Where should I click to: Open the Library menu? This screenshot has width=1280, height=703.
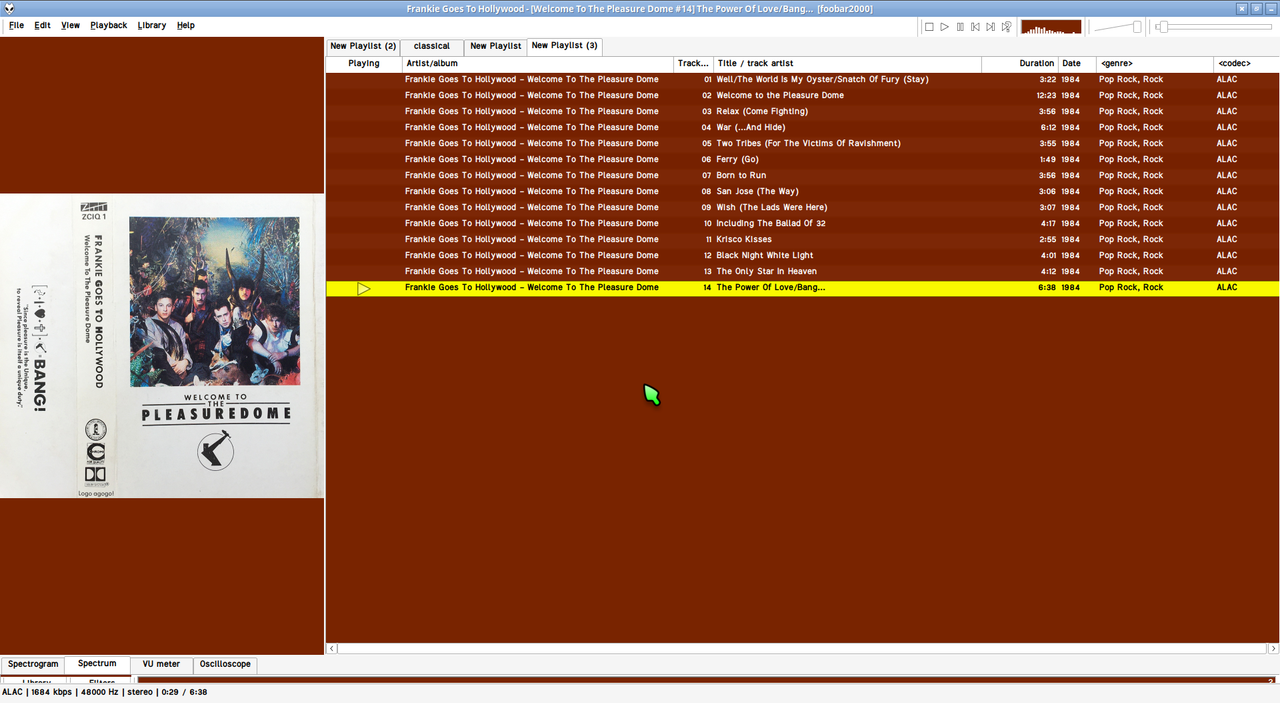(152, 25)
